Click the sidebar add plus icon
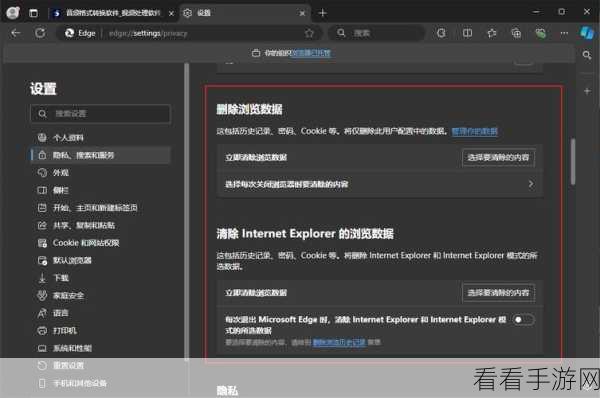This screenshot has width=600, height=398. click(587, 91)
